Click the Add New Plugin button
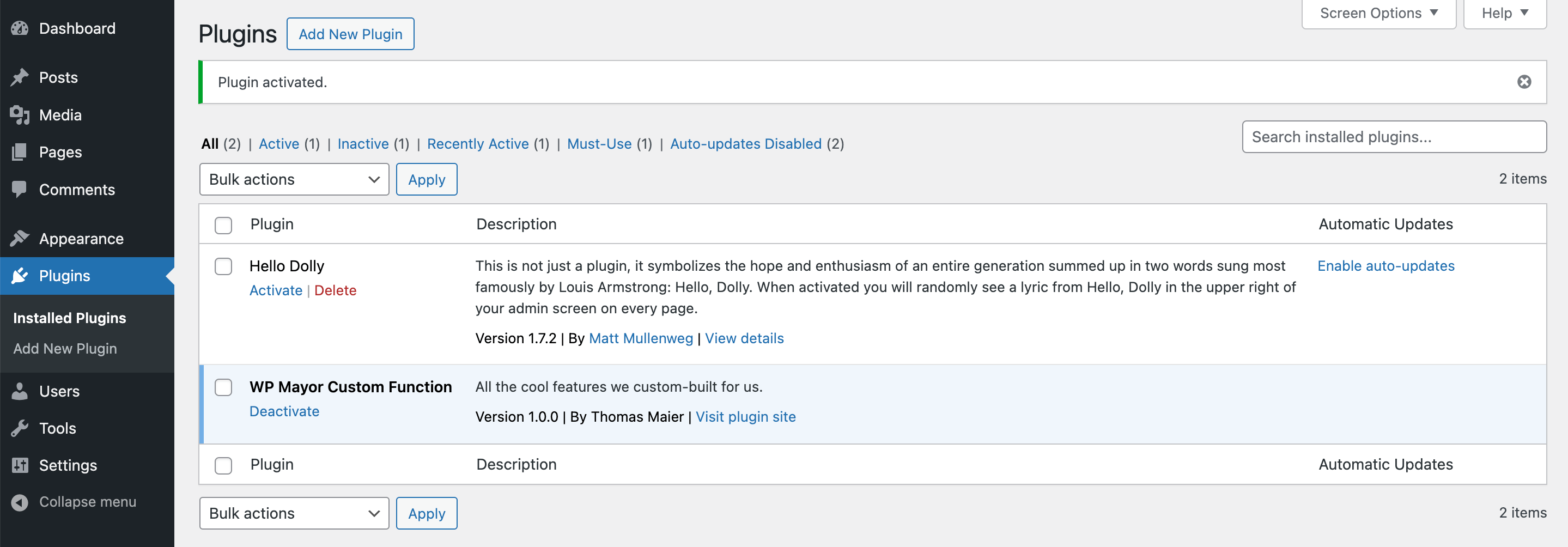The height and width of the screenshot is (547, 1568). [x=350, y=34]
